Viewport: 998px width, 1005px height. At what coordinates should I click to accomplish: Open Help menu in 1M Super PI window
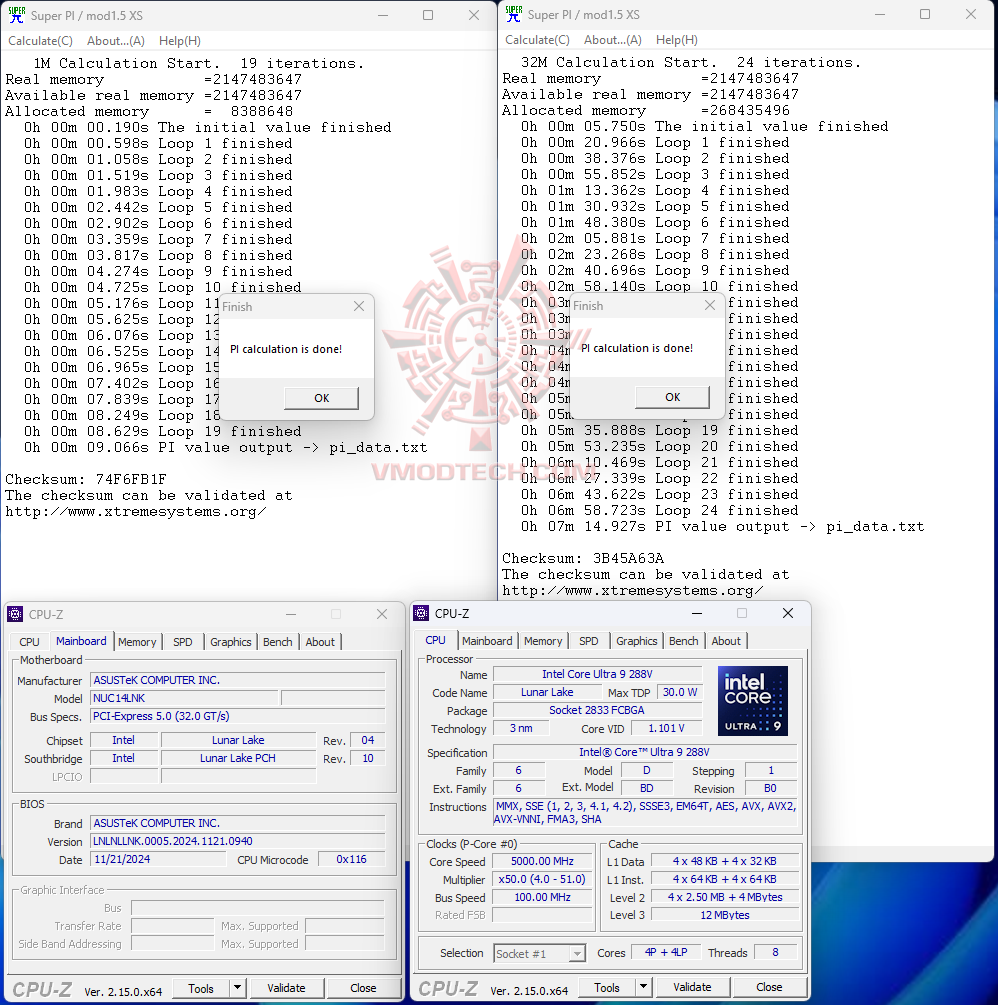179,41
